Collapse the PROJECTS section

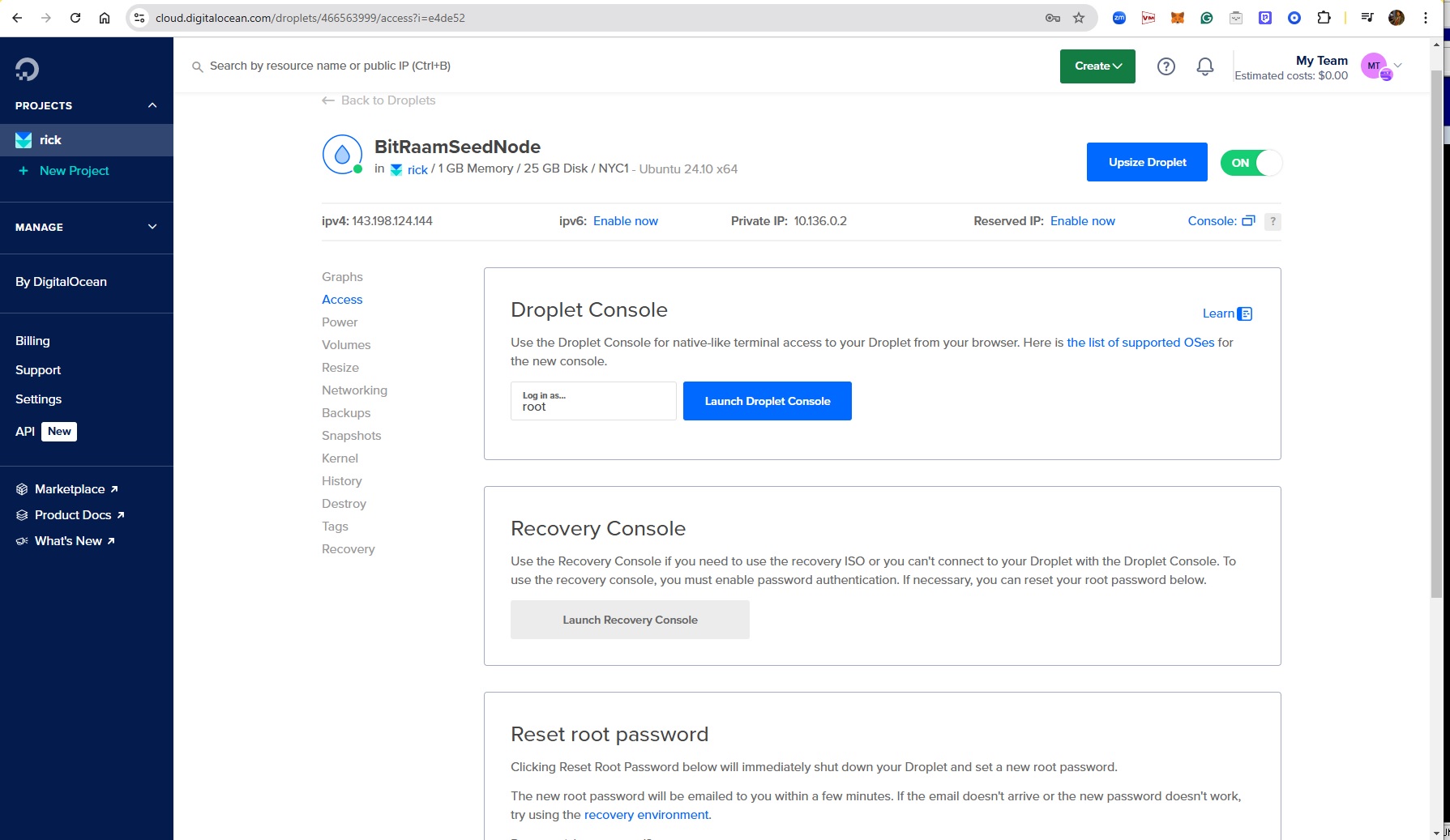tap(152, 105)
